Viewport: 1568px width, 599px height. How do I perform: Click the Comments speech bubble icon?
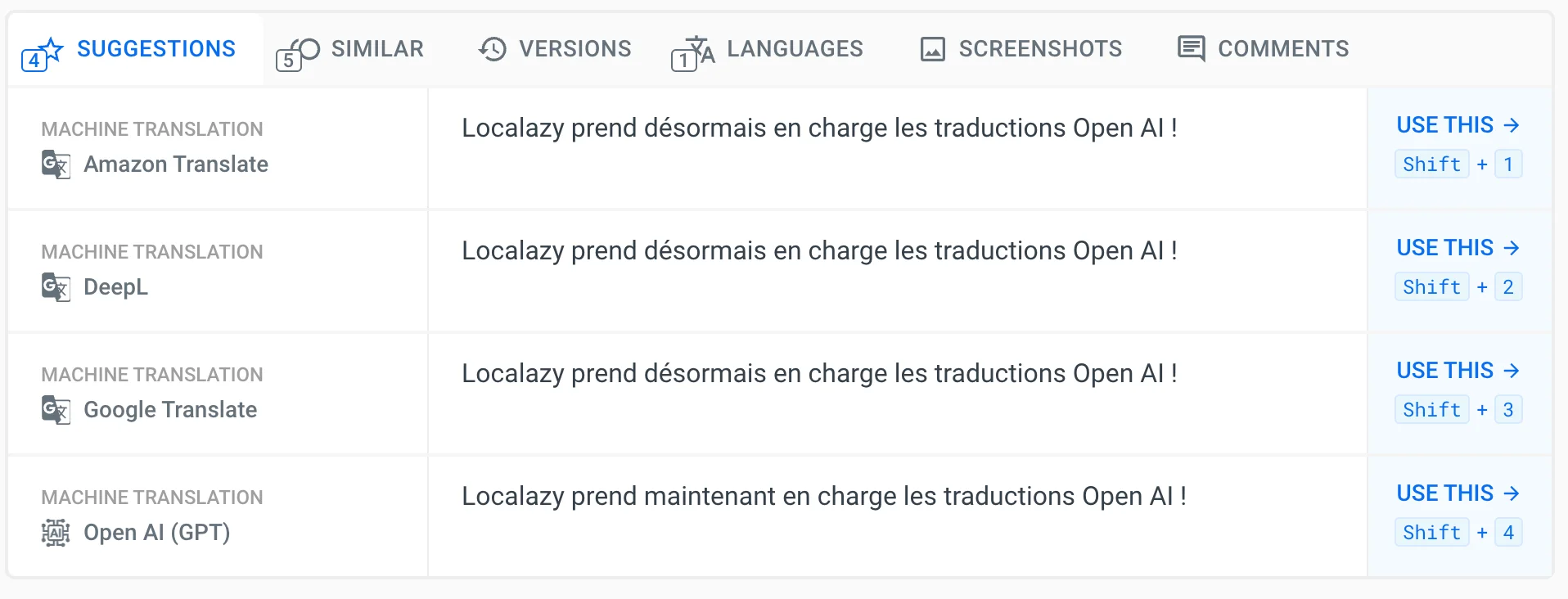coord(1191,49)
